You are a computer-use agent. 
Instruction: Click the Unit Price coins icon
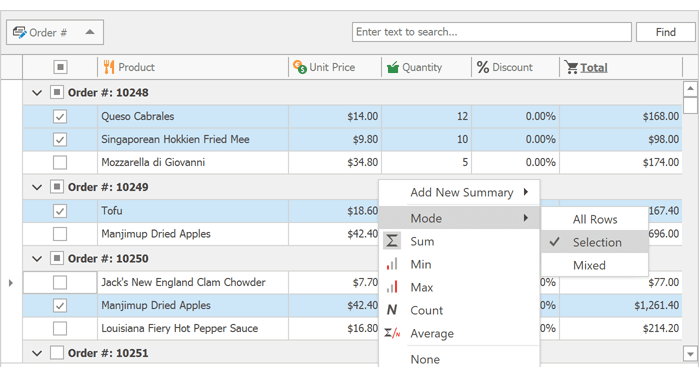[300, 67]
